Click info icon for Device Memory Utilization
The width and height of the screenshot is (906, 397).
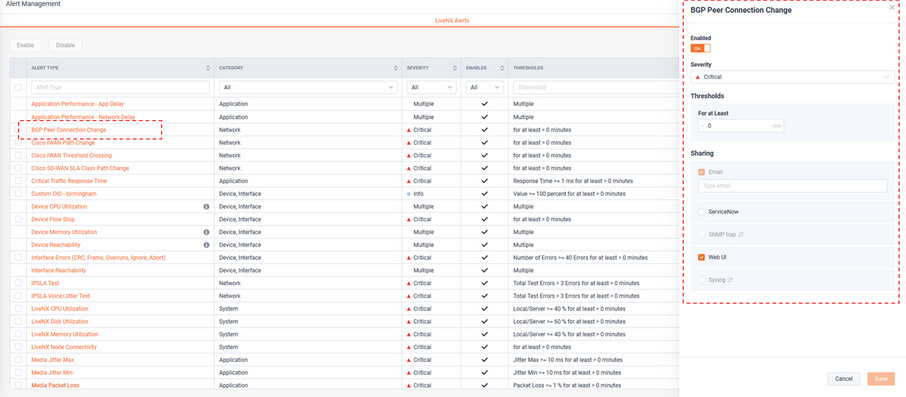[x=206, y=232]
